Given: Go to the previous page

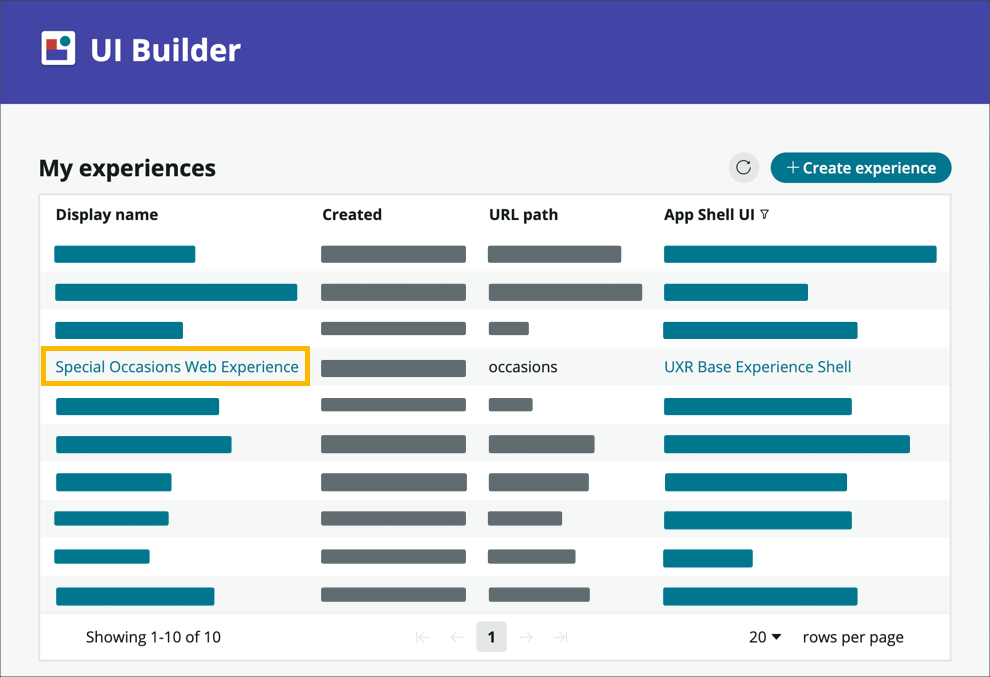Looking at the screenshot, I should coord(457,636).
